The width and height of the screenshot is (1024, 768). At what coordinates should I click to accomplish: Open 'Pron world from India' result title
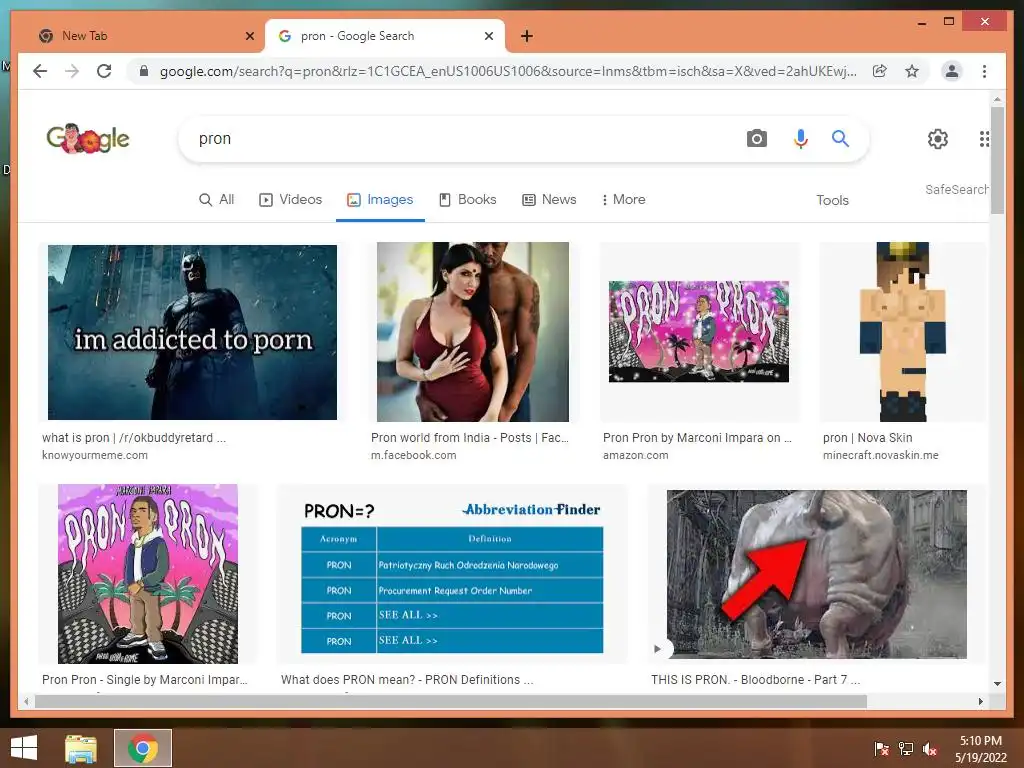pyautogui.click(x=470, y=438)
